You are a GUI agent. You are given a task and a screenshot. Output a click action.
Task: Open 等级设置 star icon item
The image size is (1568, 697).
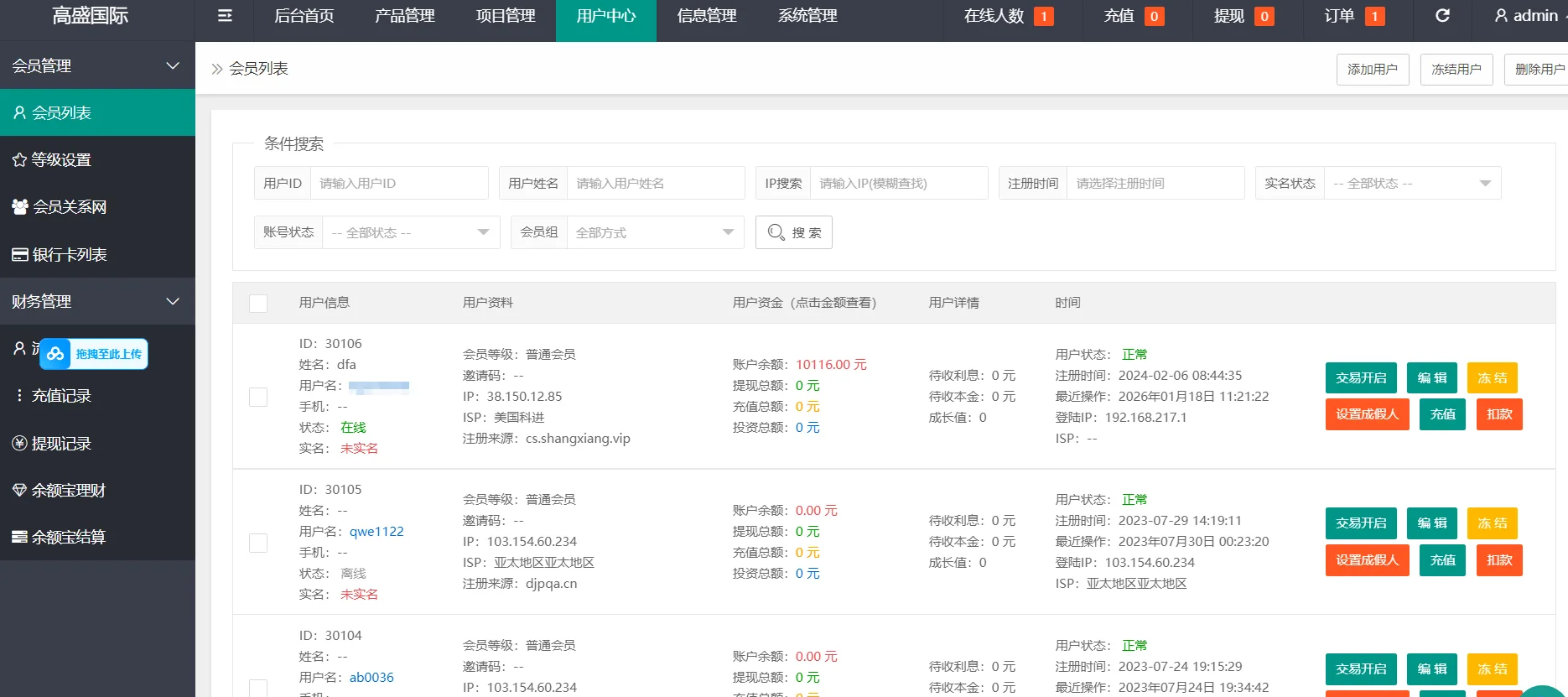tap(20, 159)
